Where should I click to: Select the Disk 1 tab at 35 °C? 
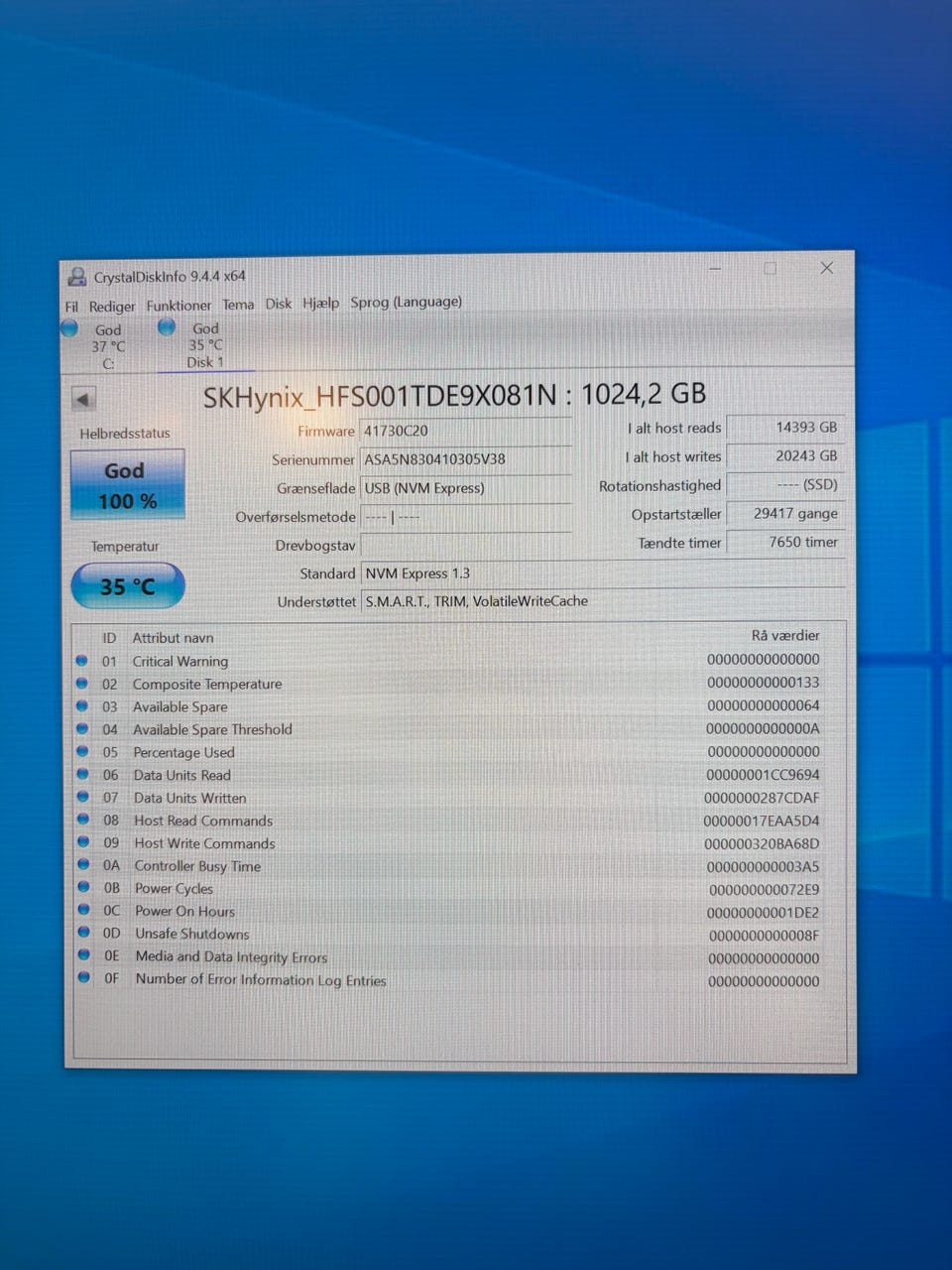point(205,344)
